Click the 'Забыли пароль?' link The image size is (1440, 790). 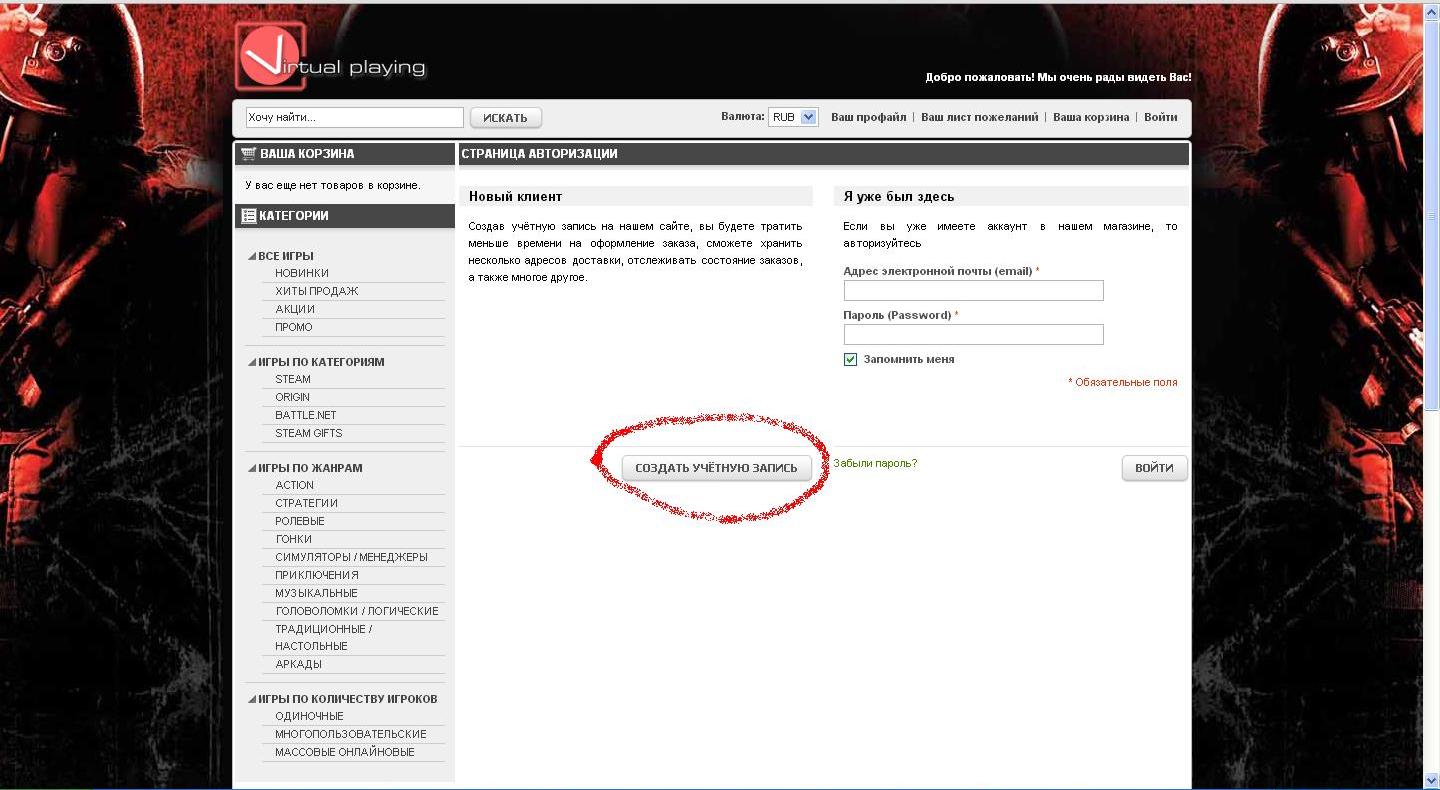coord(875,463)
